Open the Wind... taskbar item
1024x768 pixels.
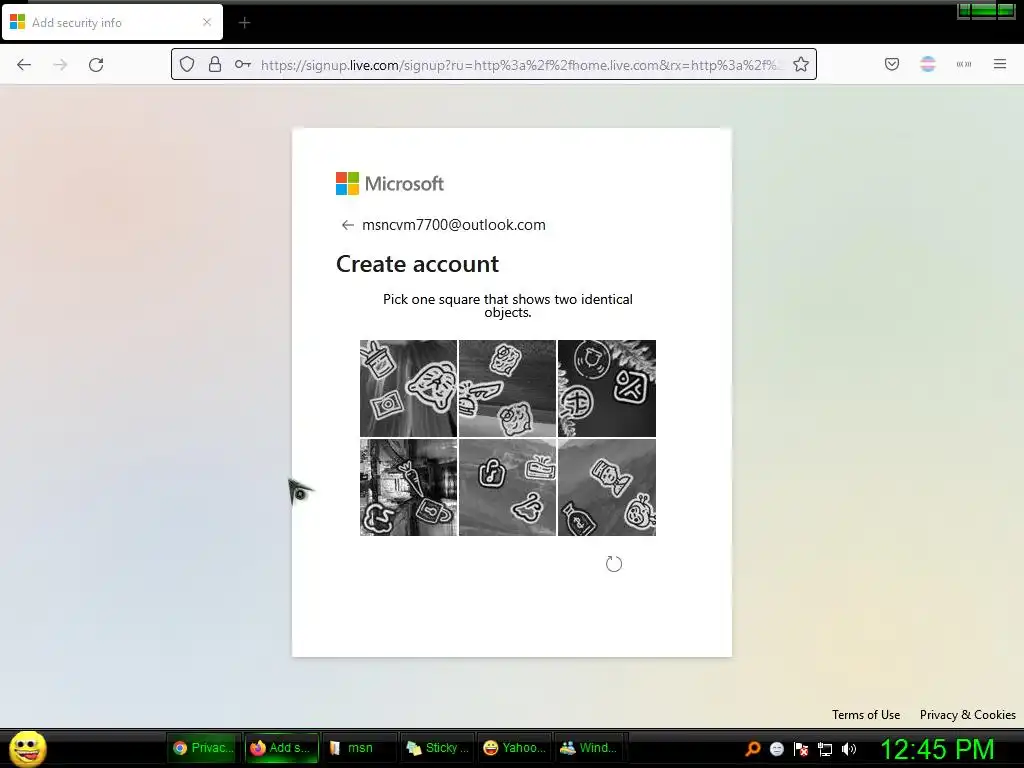591,748
